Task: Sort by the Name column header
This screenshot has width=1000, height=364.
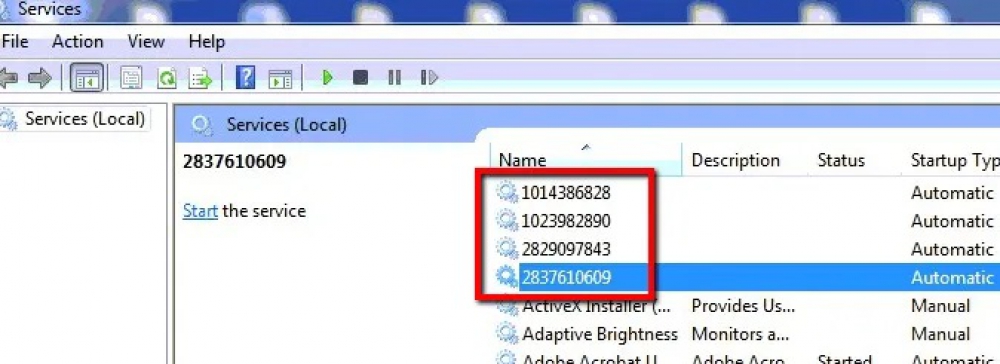Action: tap(585, 160)
